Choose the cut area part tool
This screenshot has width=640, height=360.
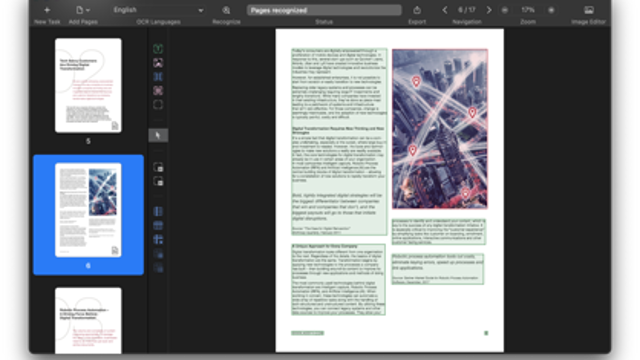[x=158, y=181]
